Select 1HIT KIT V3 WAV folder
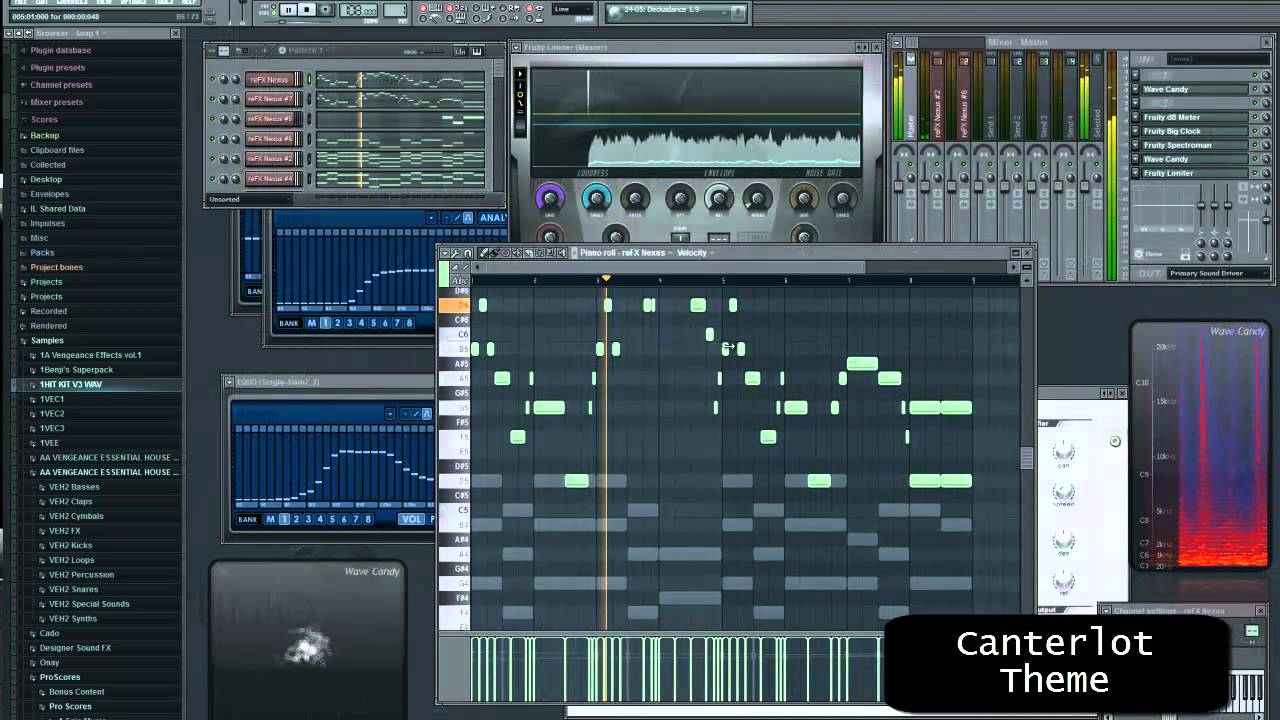Image resolution: width=1280 pixels, height=720 pixels. pos(71,385)
